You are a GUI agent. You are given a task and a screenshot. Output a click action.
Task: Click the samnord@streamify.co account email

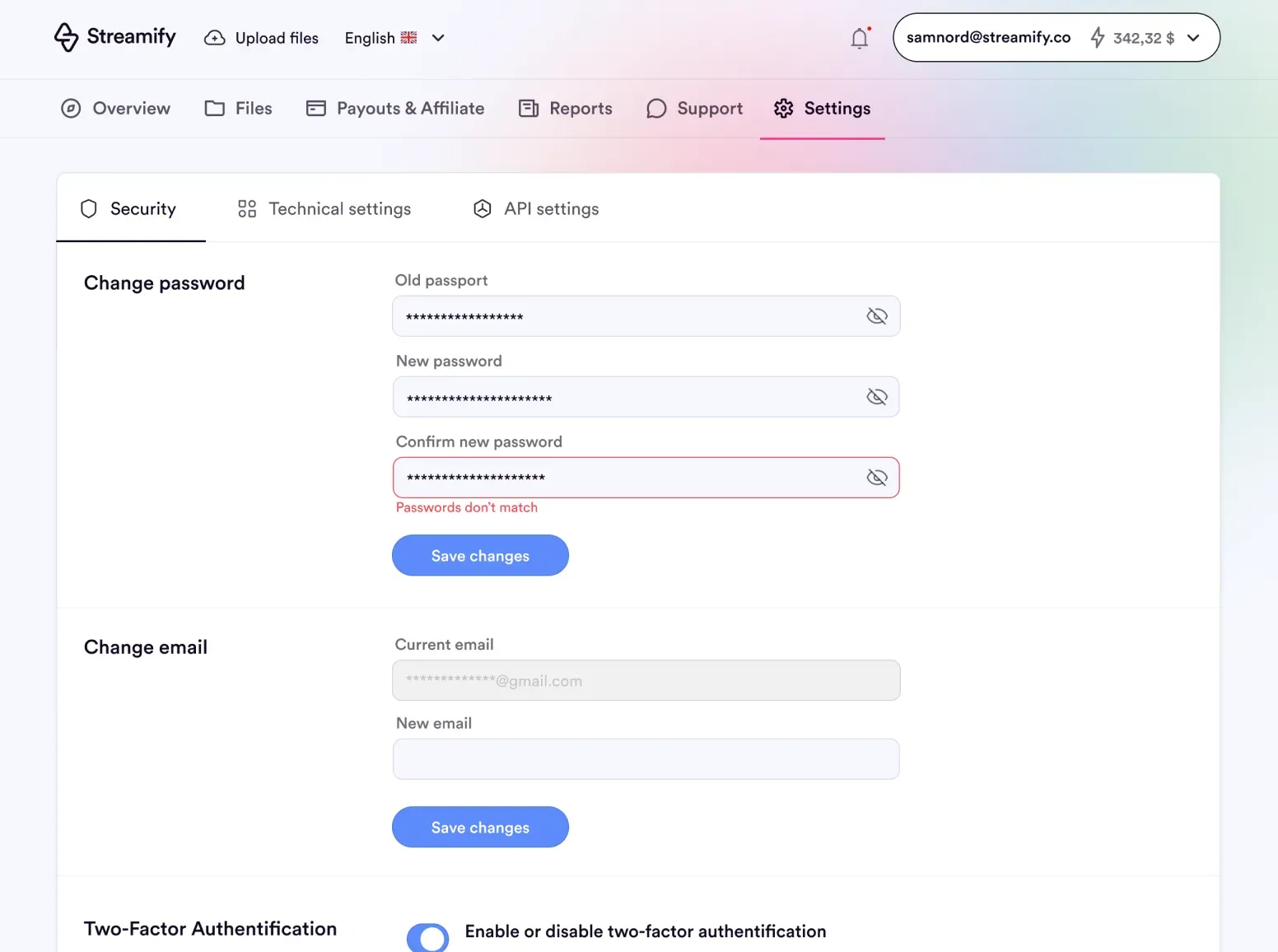[x=988, y=38]
